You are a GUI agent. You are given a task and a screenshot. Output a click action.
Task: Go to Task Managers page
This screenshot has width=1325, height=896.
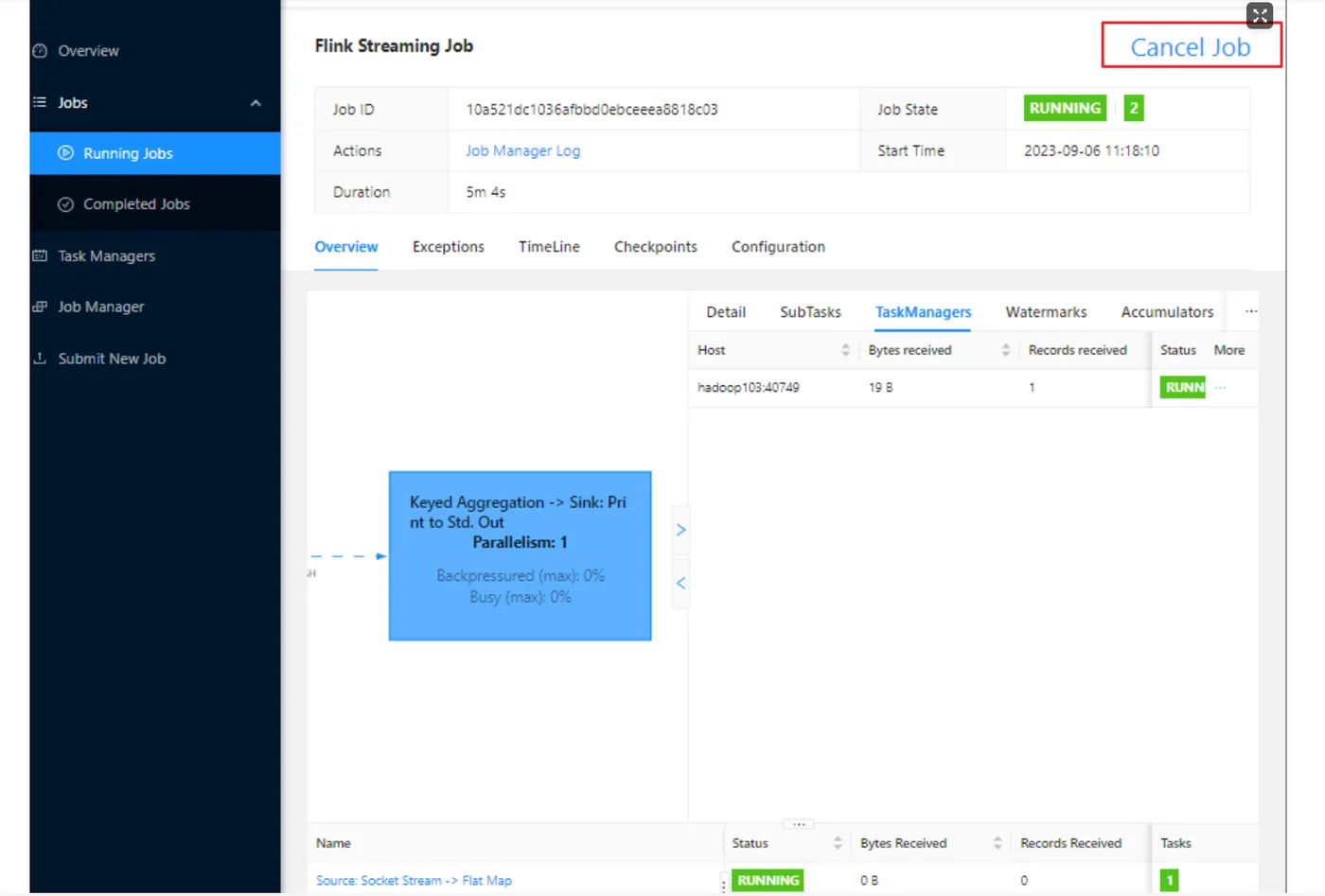106,256
